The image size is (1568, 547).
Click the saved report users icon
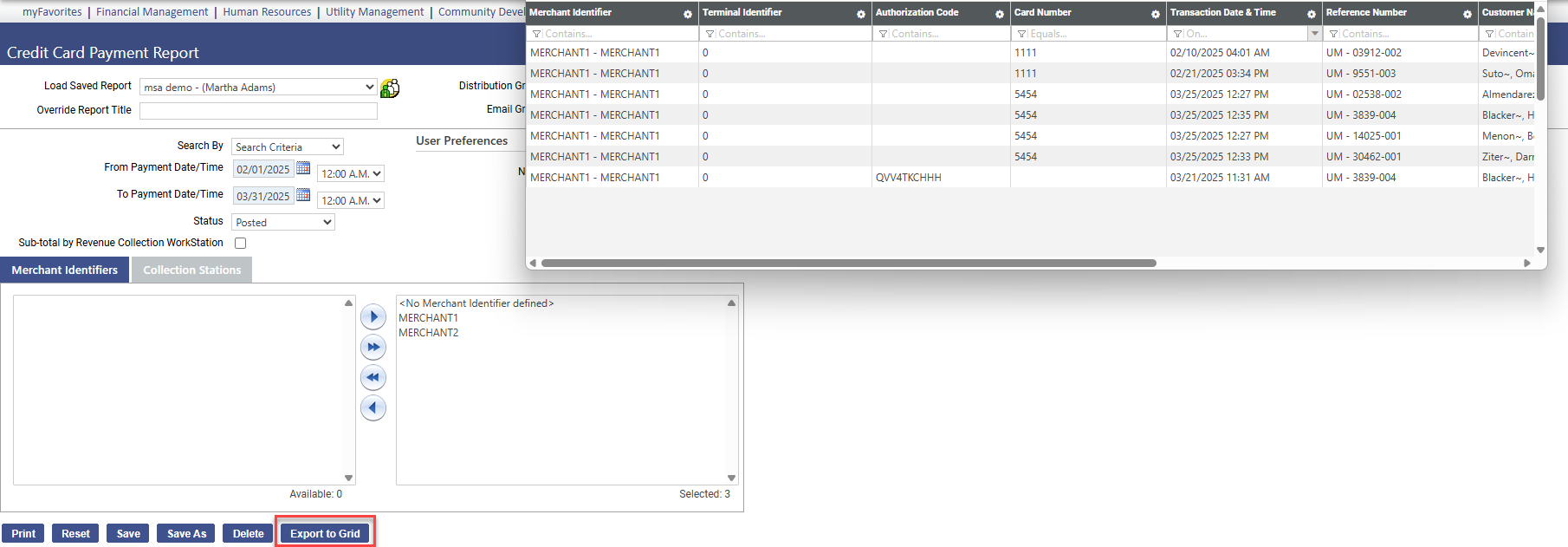[390, 88]
